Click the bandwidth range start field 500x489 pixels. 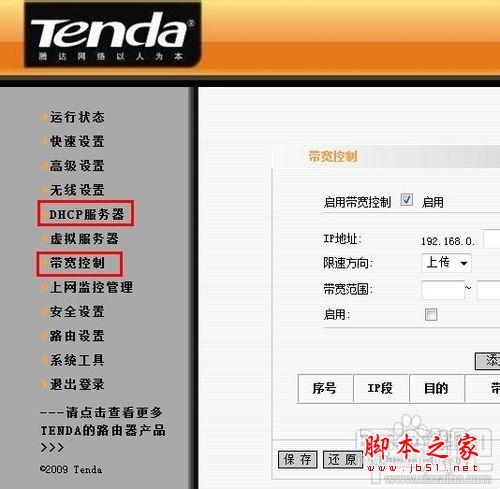pyautogui.click(x=443, y=290)
